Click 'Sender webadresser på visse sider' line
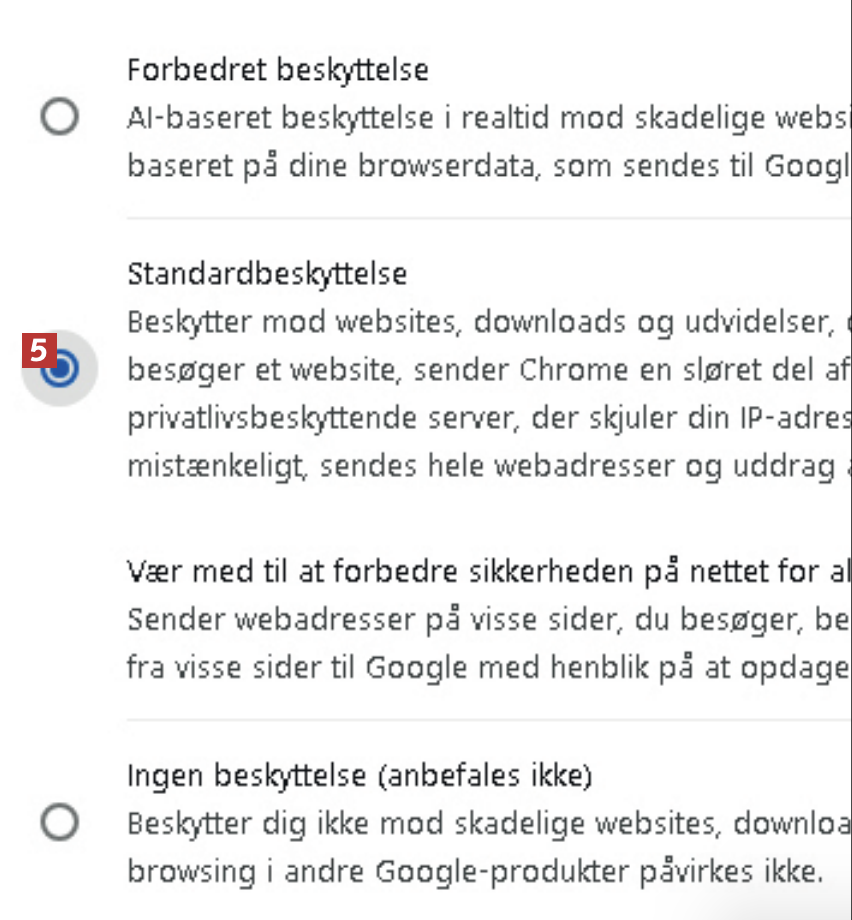This screenshot has height=920, width=852. pyautogui.click(x=480, y=620)
